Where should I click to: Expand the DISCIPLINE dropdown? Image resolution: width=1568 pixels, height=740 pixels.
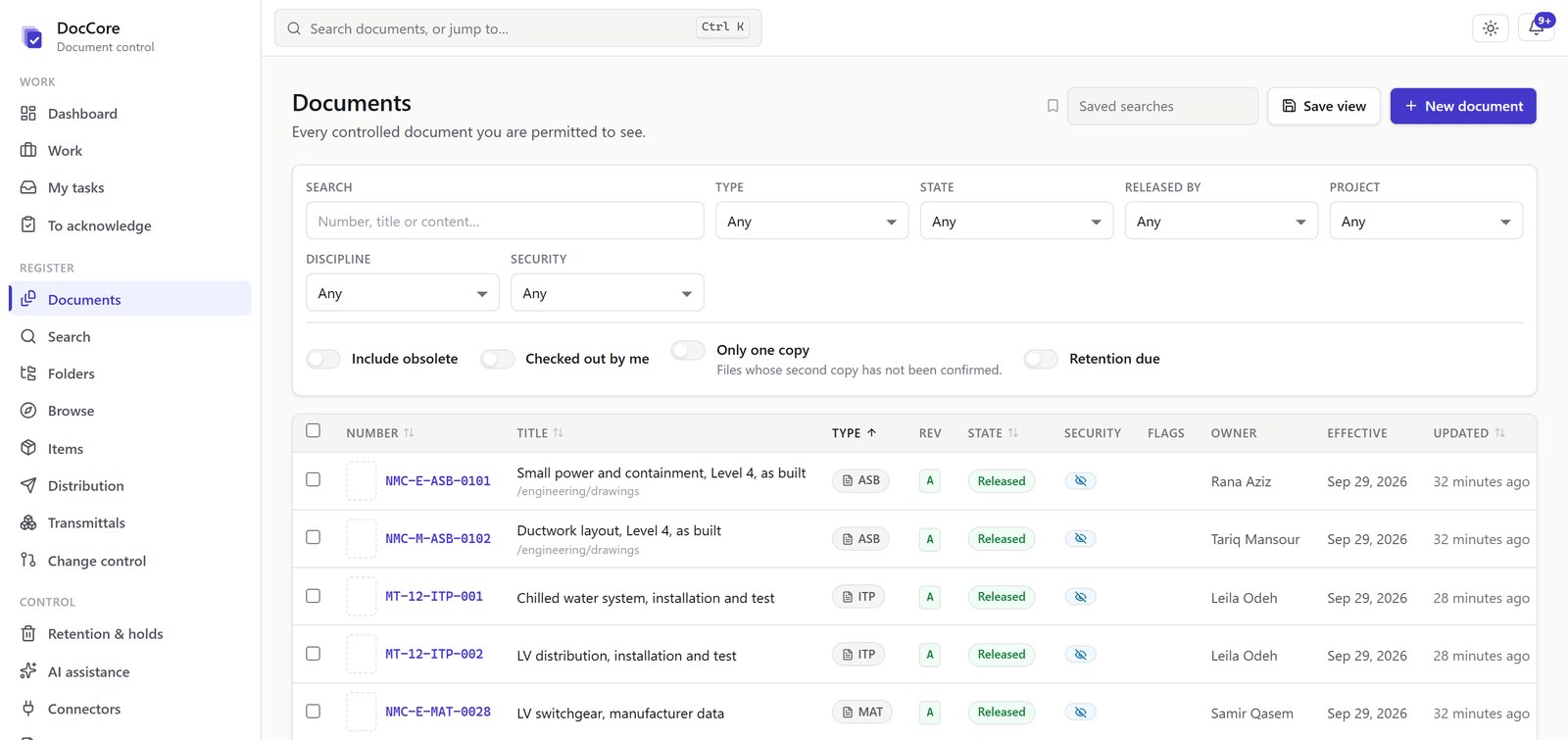tap(402, 293)
